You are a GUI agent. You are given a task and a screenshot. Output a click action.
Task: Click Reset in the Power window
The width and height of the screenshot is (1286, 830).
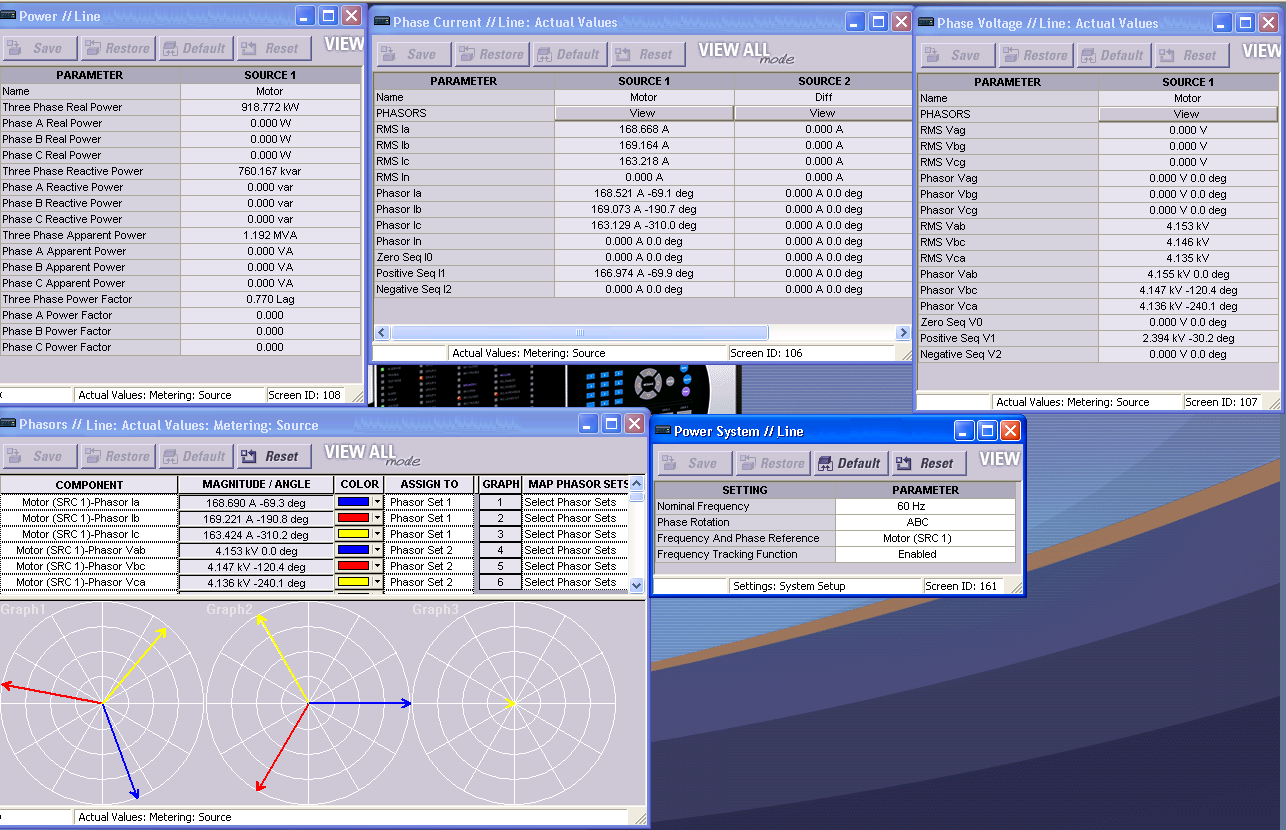[x=273, y=48]
